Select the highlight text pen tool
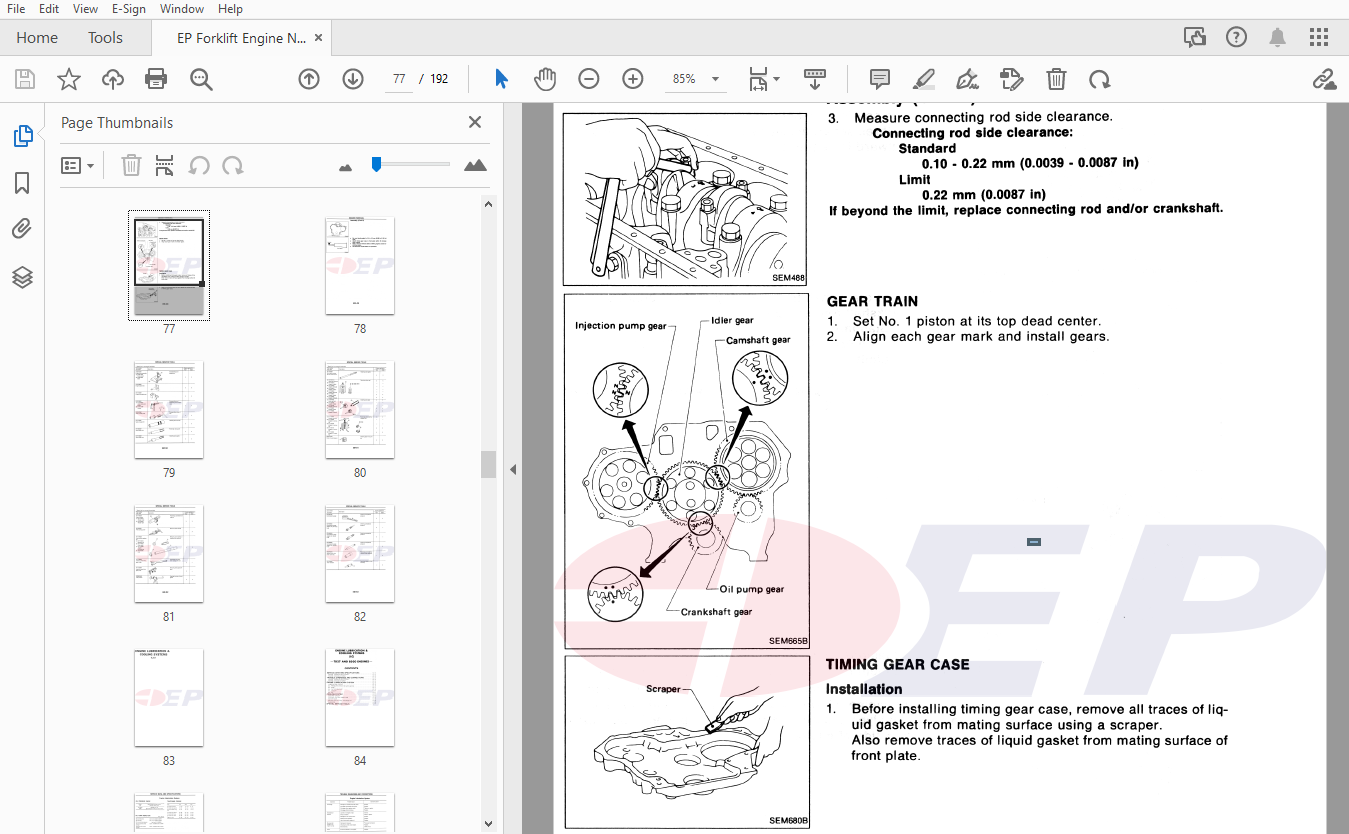 coord(924,79)
